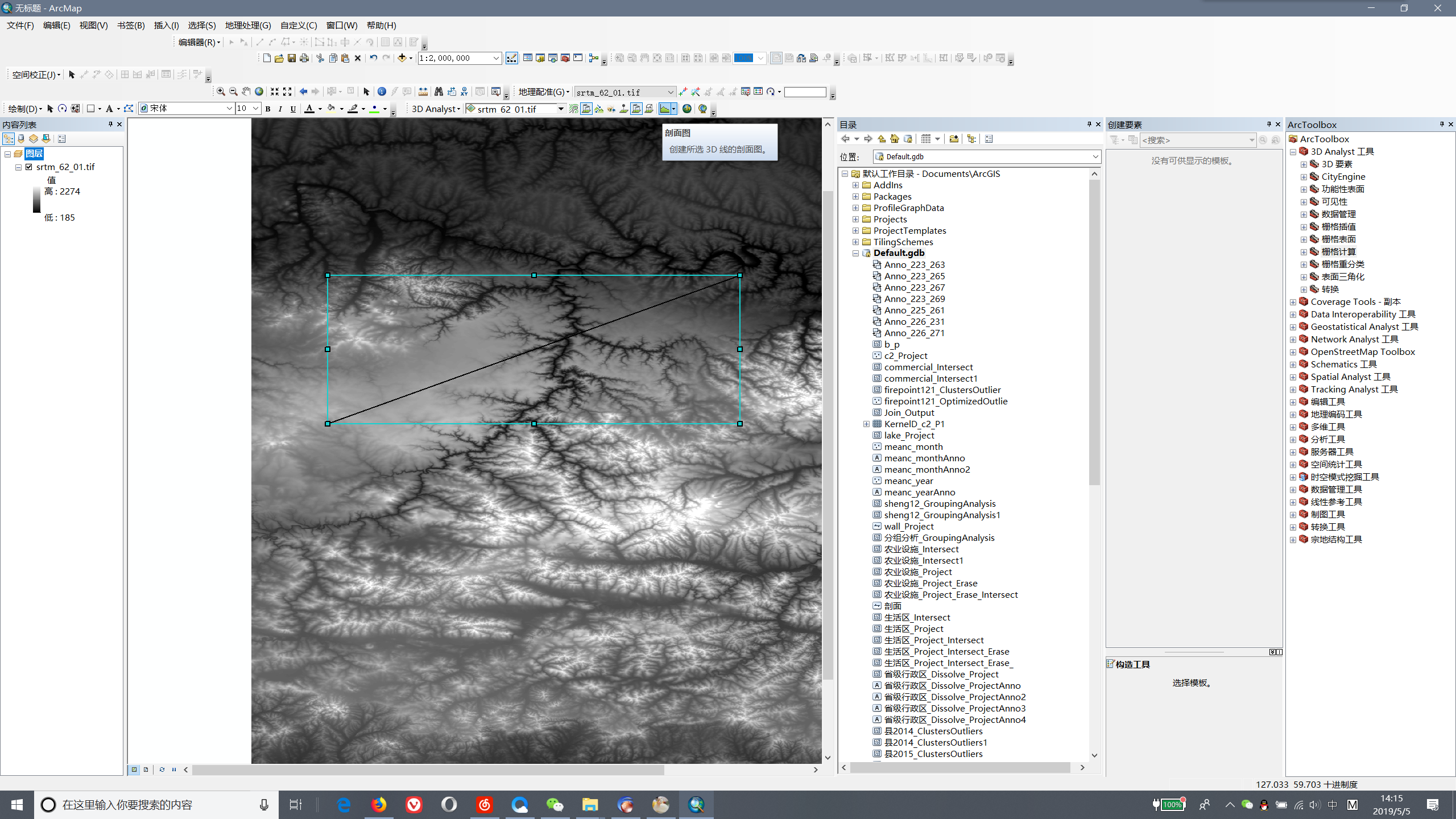Open the 书签(B) menu
Image resolution: width=1456 pixels, height=819 pixels.
point(130,25)
